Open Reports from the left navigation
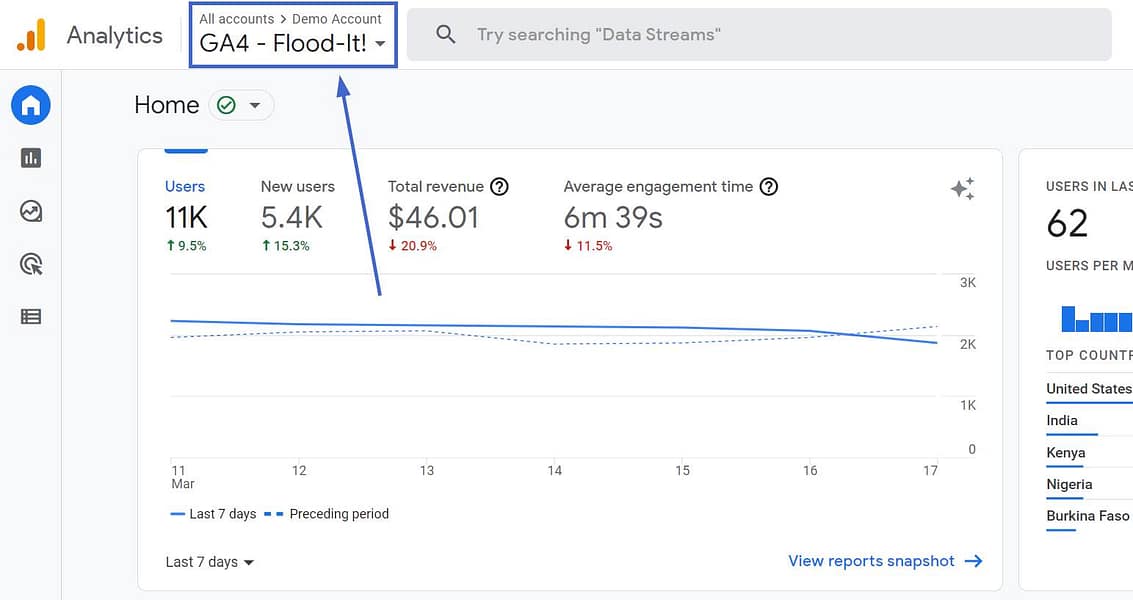This screenshot has height=600, width=1133. click(30, 158)
